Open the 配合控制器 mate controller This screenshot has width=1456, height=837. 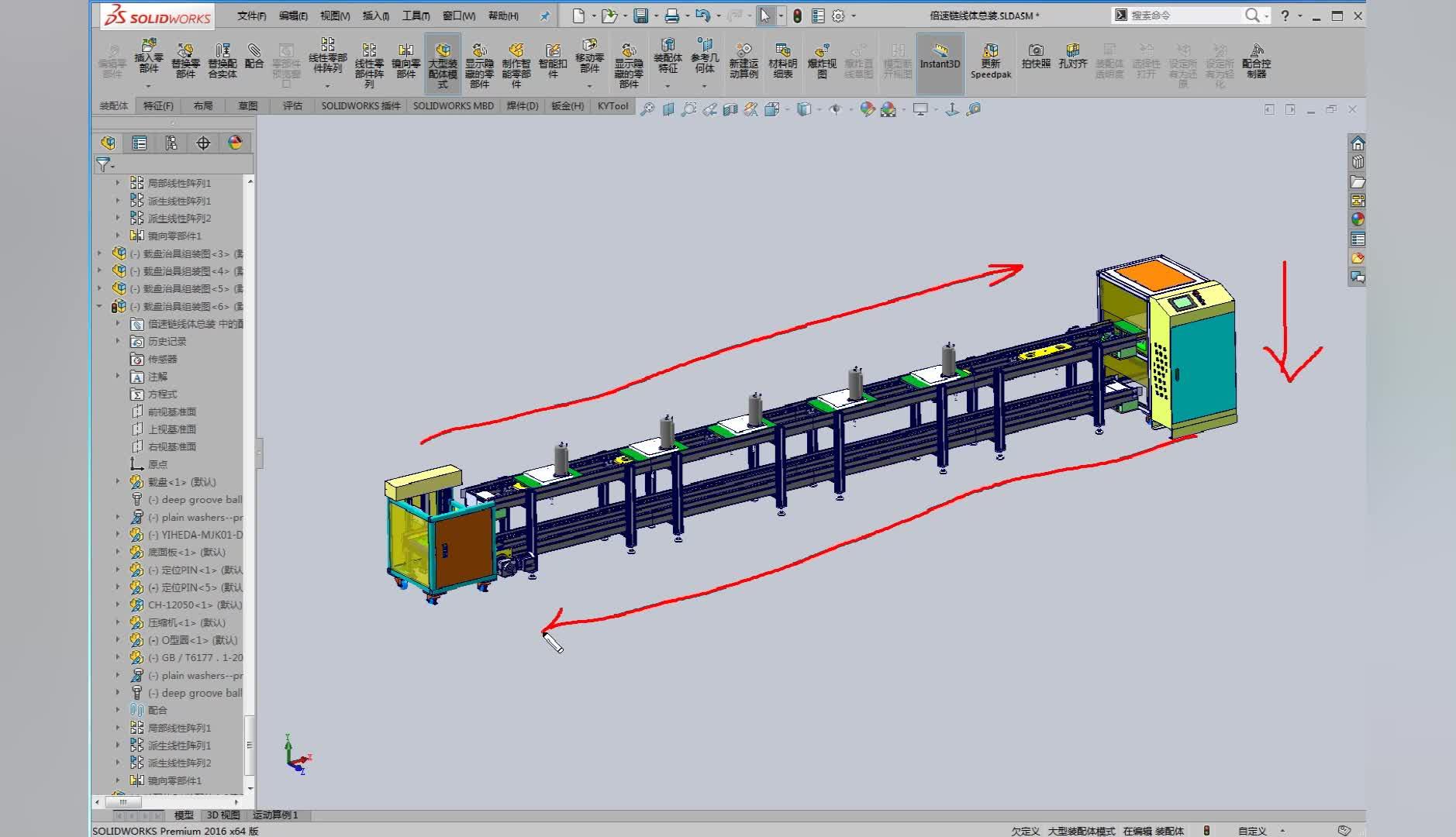point(1256,60)
